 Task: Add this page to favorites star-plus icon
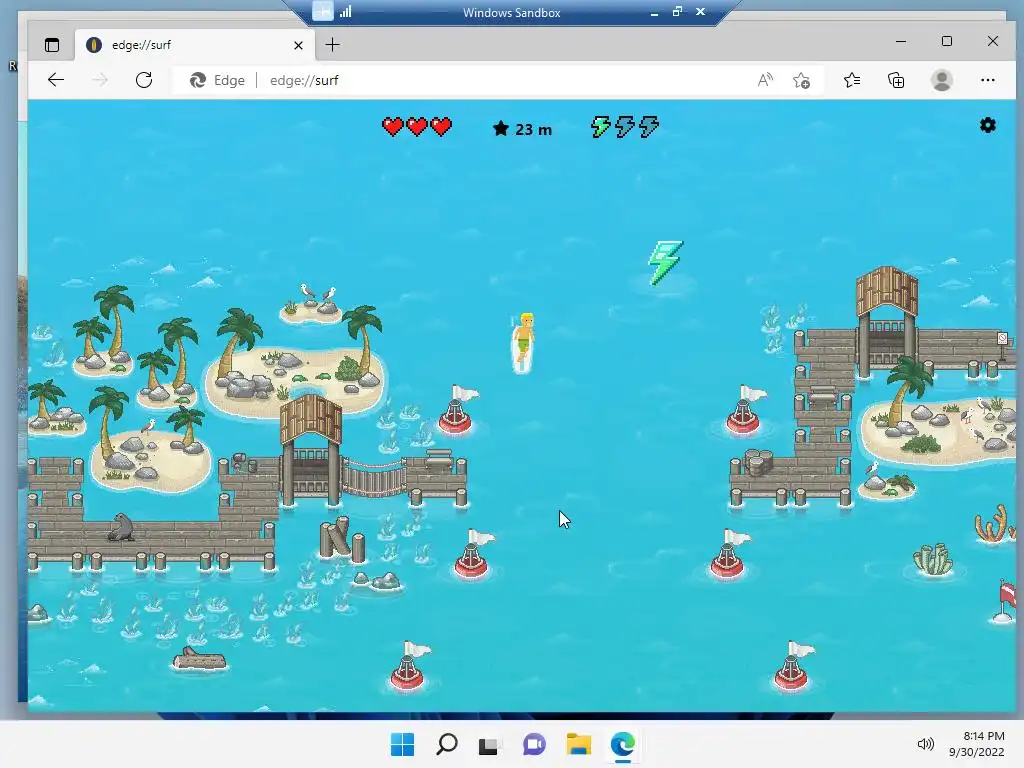pos(801,80)
